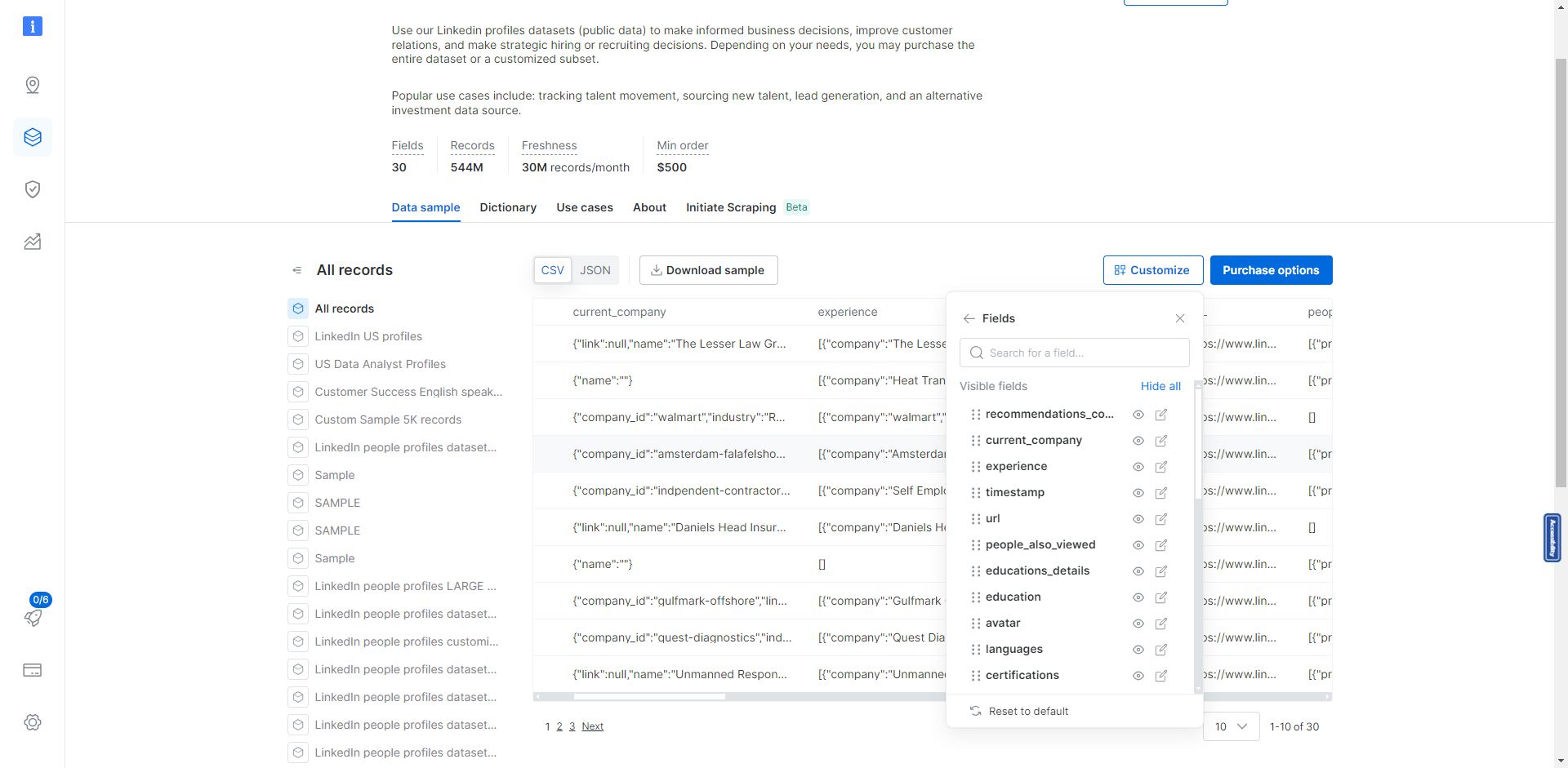This screenshot has height=768, width=1568.
Task: Open the rows-per-page dropdown showing 10
Action: coord(1231,726)
